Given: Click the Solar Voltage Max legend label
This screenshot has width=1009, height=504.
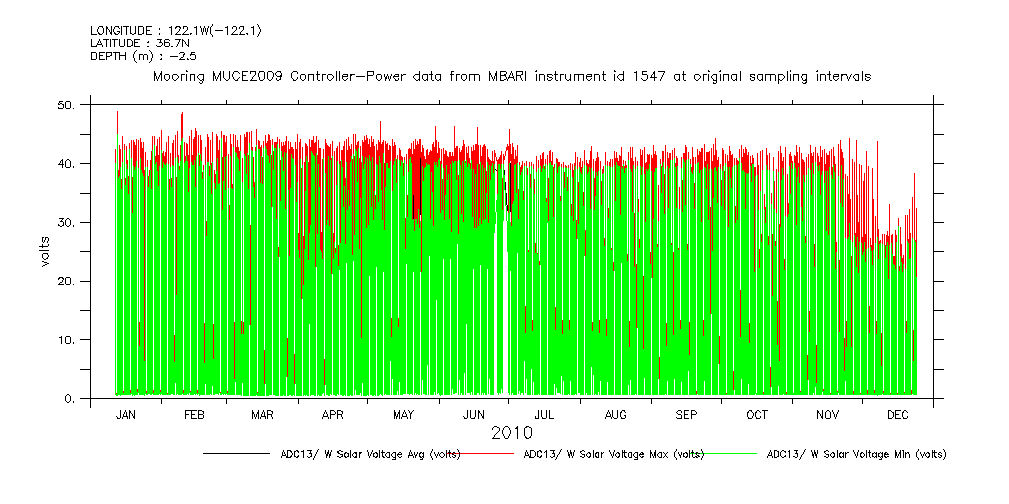Looking at the screenshot, I should point(614,454).
